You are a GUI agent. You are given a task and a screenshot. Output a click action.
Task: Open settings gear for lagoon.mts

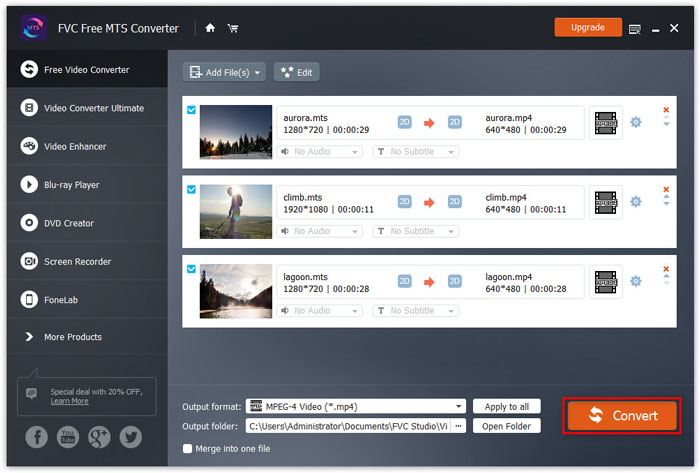(x=635, y=281)
